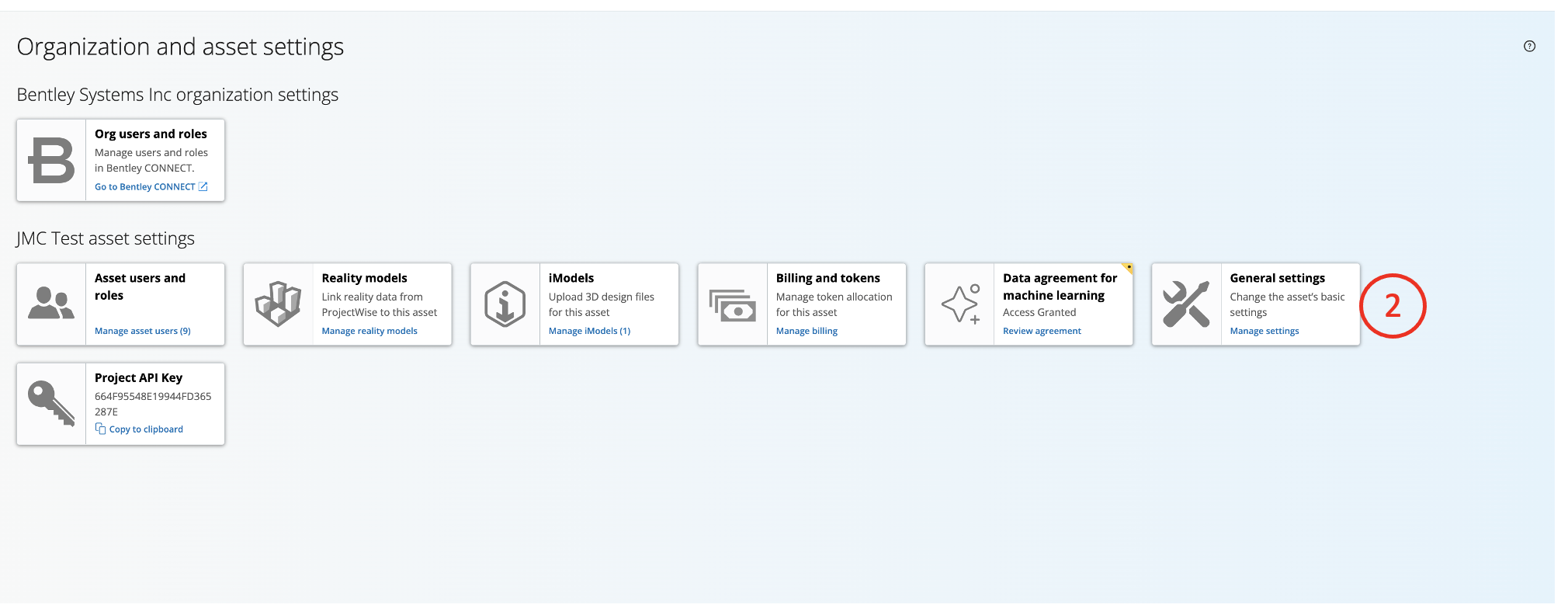The image size is (1568, 615).
Task: Click the Asset users people icon
Action: [x=51, y=304]
